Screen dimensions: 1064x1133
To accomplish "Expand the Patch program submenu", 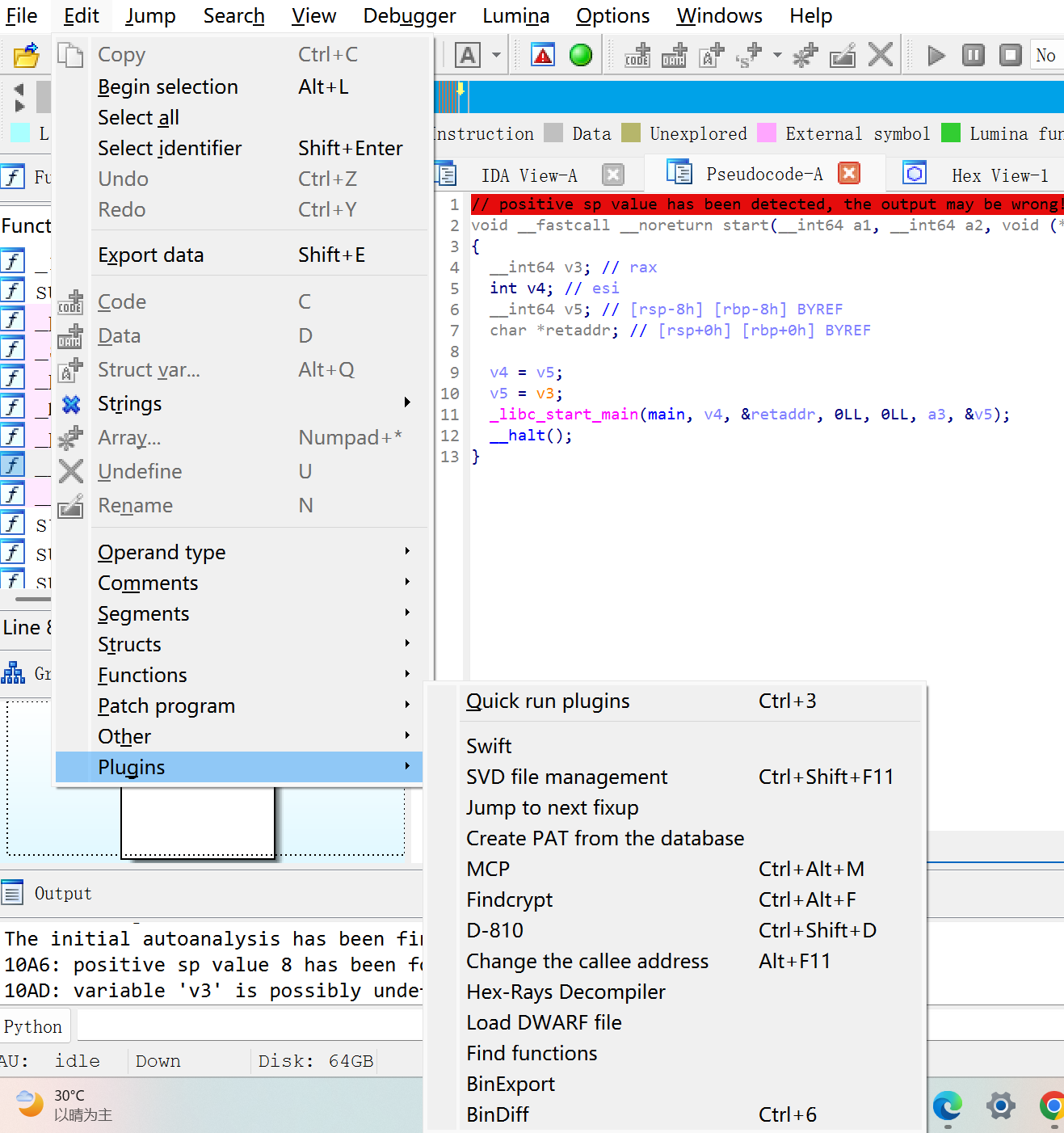I will (408, 705).
